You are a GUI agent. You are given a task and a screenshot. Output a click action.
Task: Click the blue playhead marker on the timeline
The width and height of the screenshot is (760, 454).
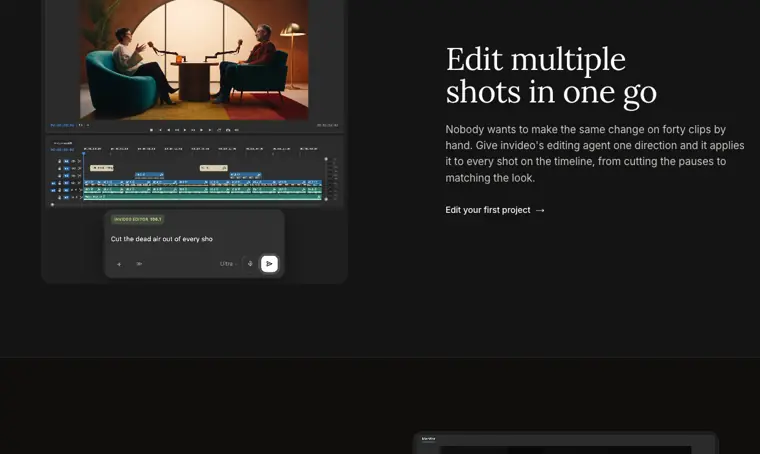pyautogui.click(x=83, y=154)
